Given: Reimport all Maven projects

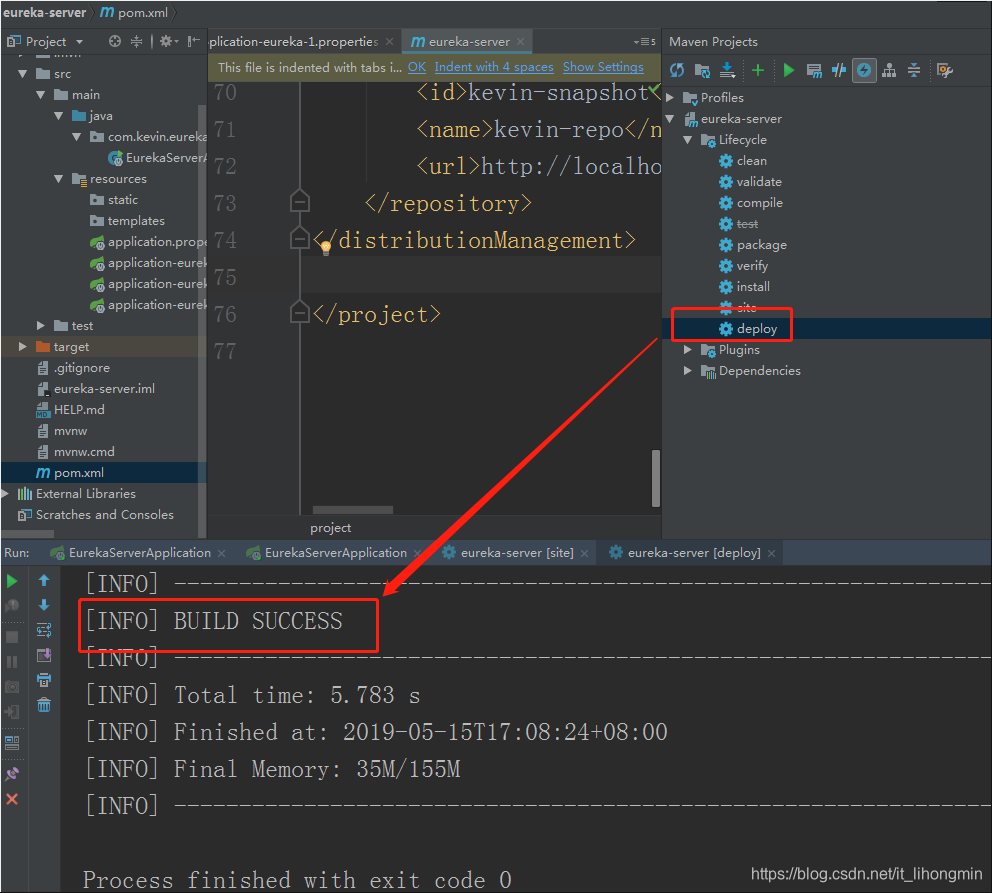Looking at the screenshot, I should coord(677,70).
